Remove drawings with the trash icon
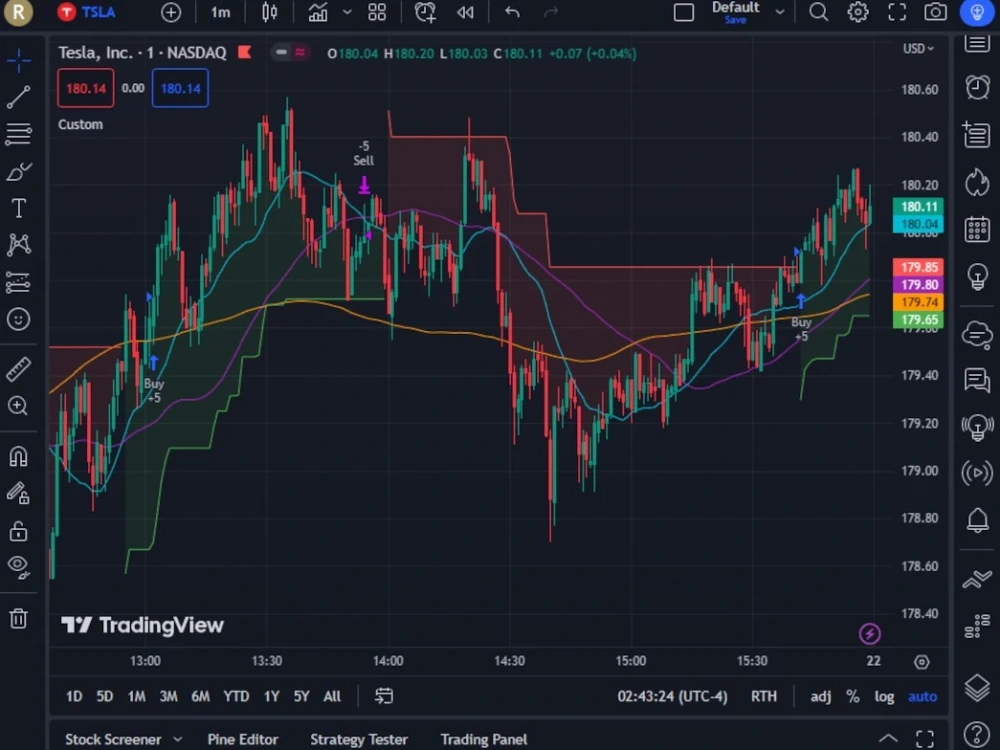The height and width of the screenshot is (750, 1000). tap(18, 618)
